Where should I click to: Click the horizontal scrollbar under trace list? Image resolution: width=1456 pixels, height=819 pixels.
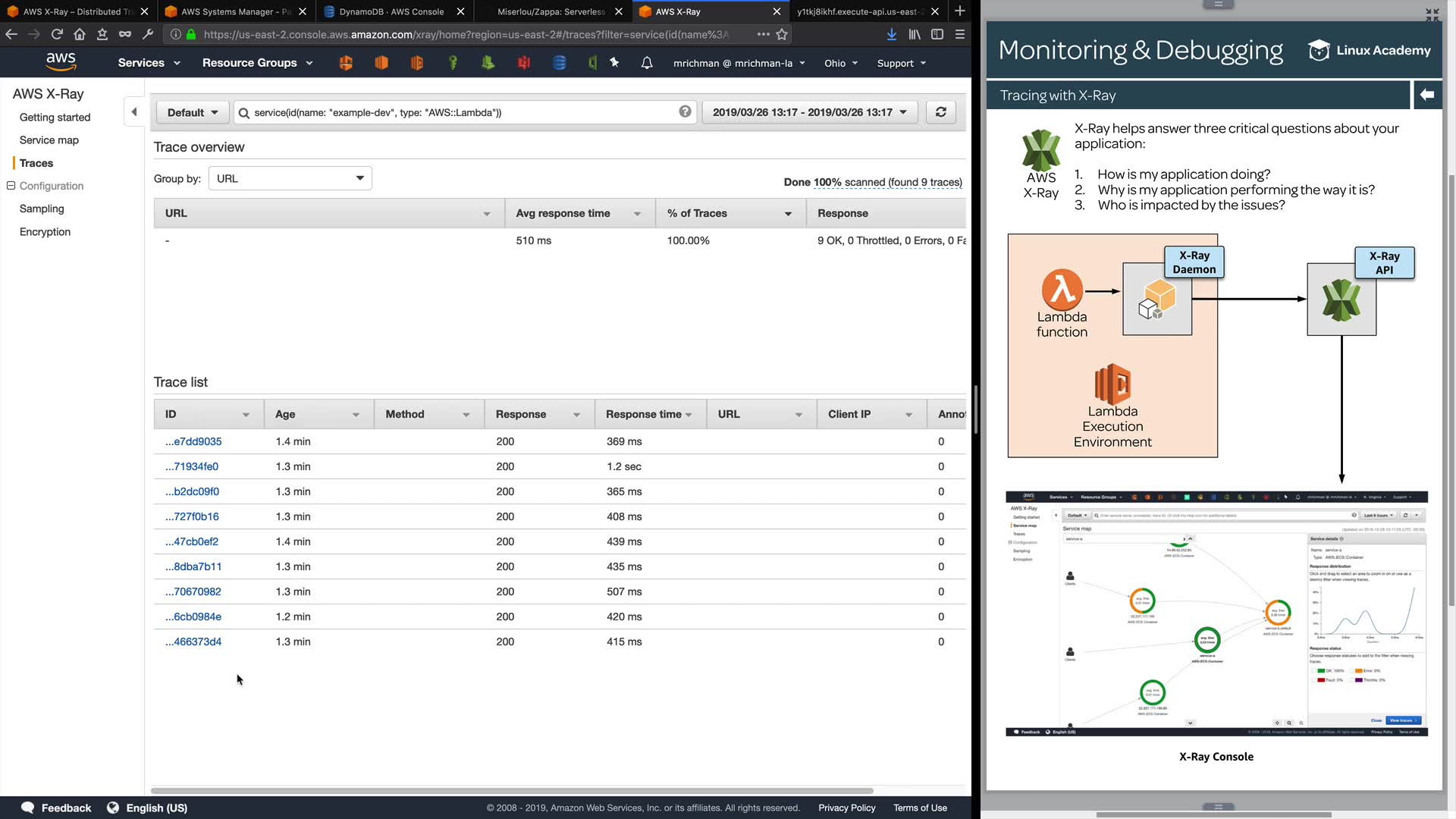tap(512, 790)
